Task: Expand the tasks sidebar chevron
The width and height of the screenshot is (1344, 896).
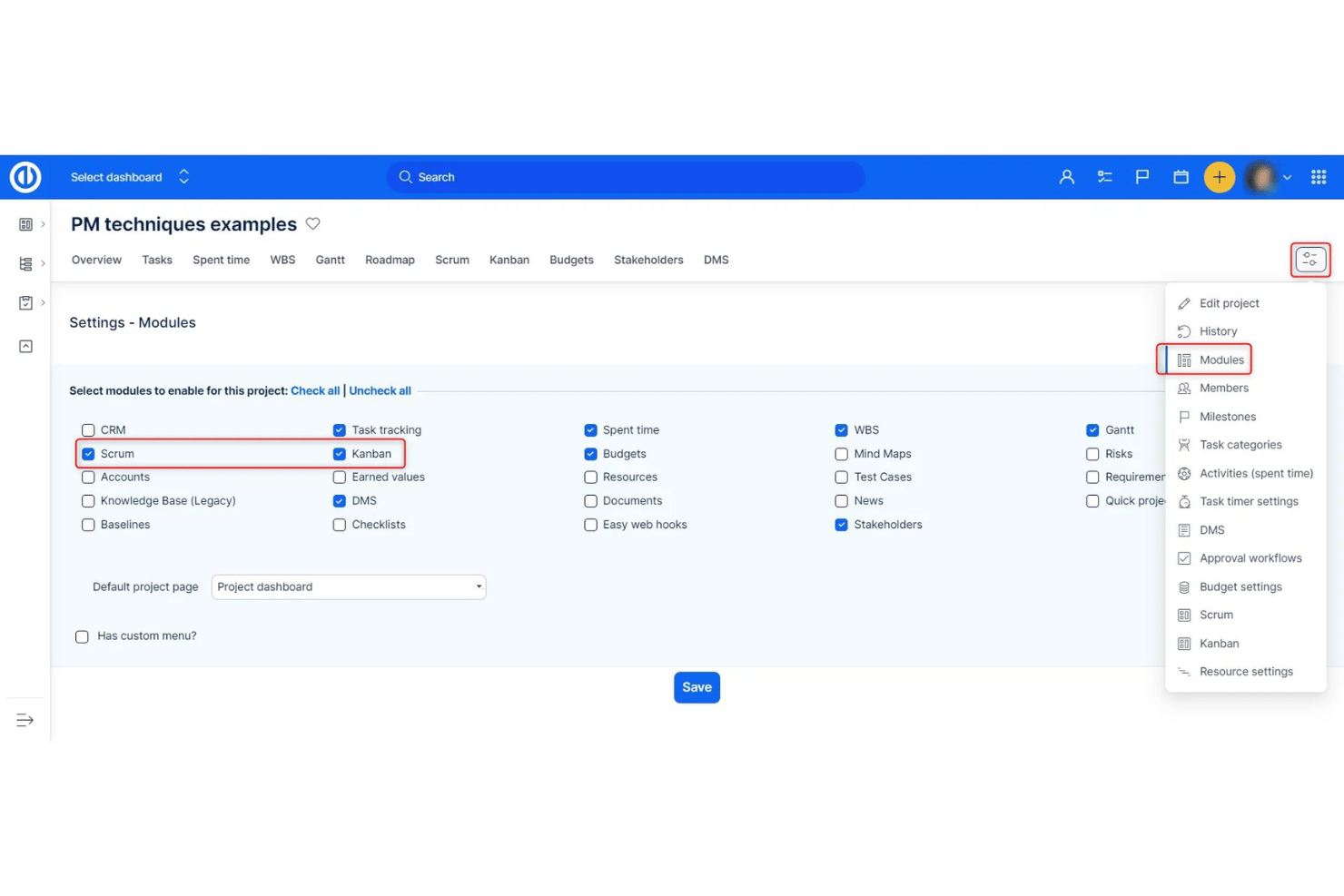Action: (x=43, y=302)
